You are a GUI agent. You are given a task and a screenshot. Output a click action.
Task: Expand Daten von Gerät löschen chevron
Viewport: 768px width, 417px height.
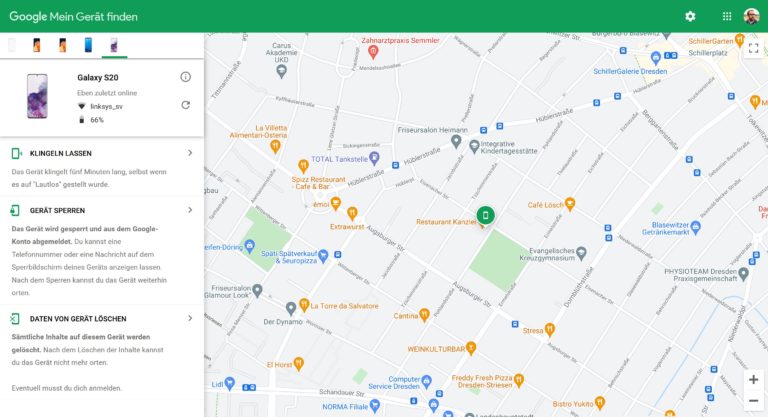tap(190, 318)
